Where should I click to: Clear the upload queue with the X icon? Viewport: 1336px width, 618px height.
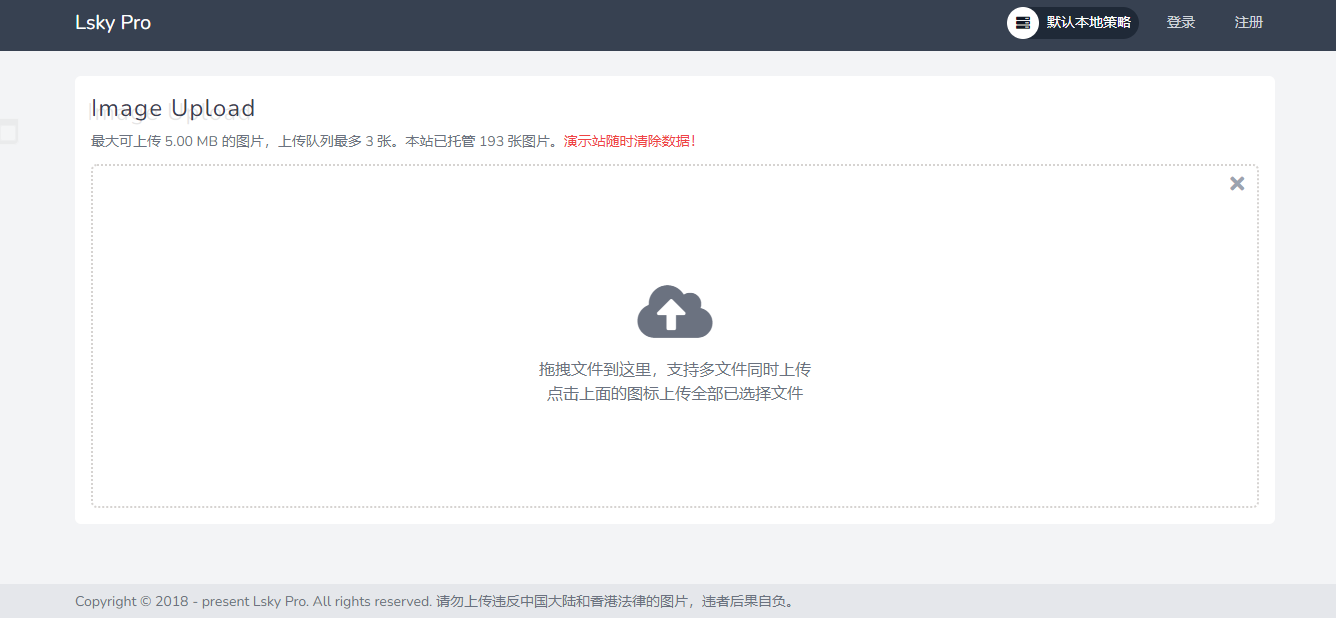(x=1237, y=184)
